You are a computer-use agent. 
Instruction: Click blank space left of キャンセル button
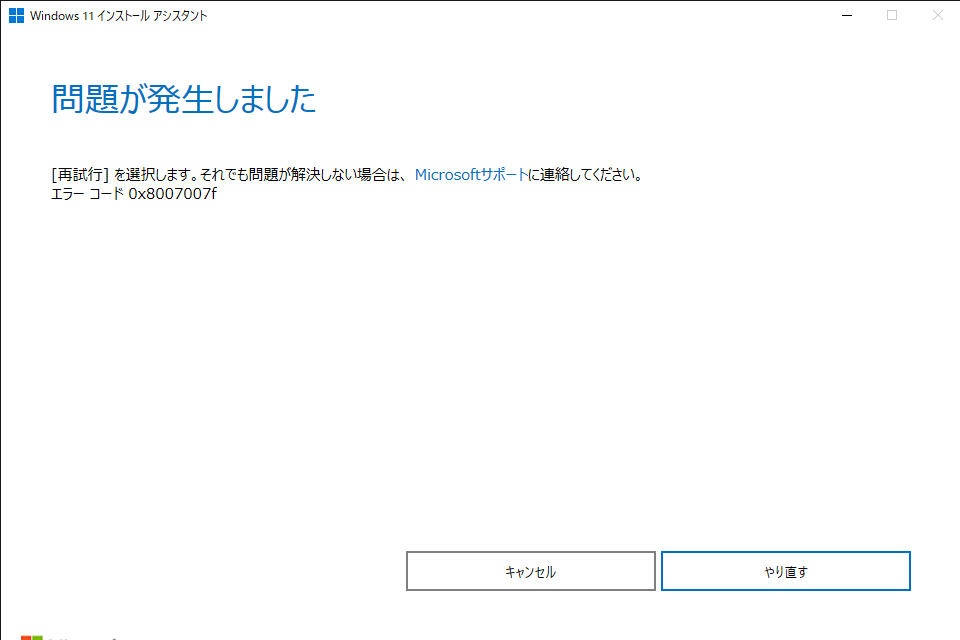tap(200, 571)
